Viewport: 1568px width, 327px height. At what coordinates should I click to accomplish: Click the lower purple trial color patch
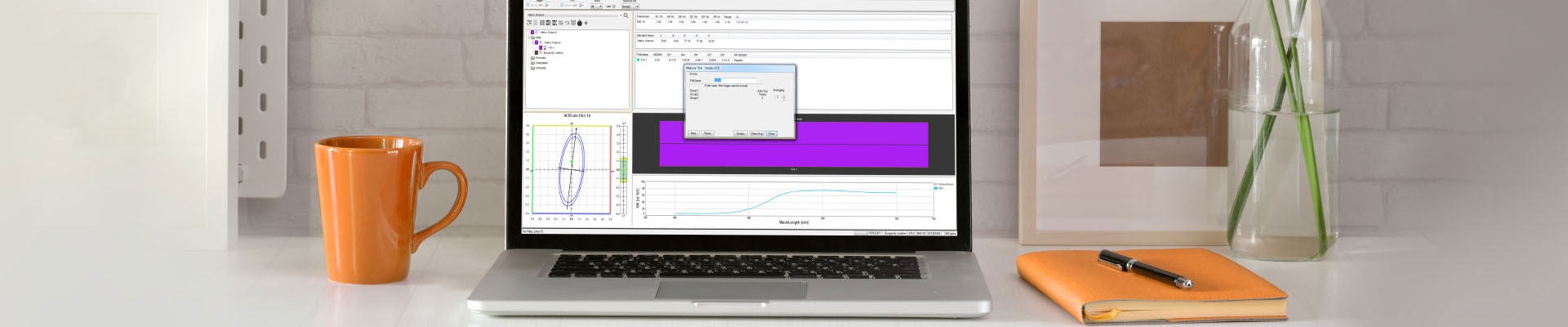[x=794, y=155]
